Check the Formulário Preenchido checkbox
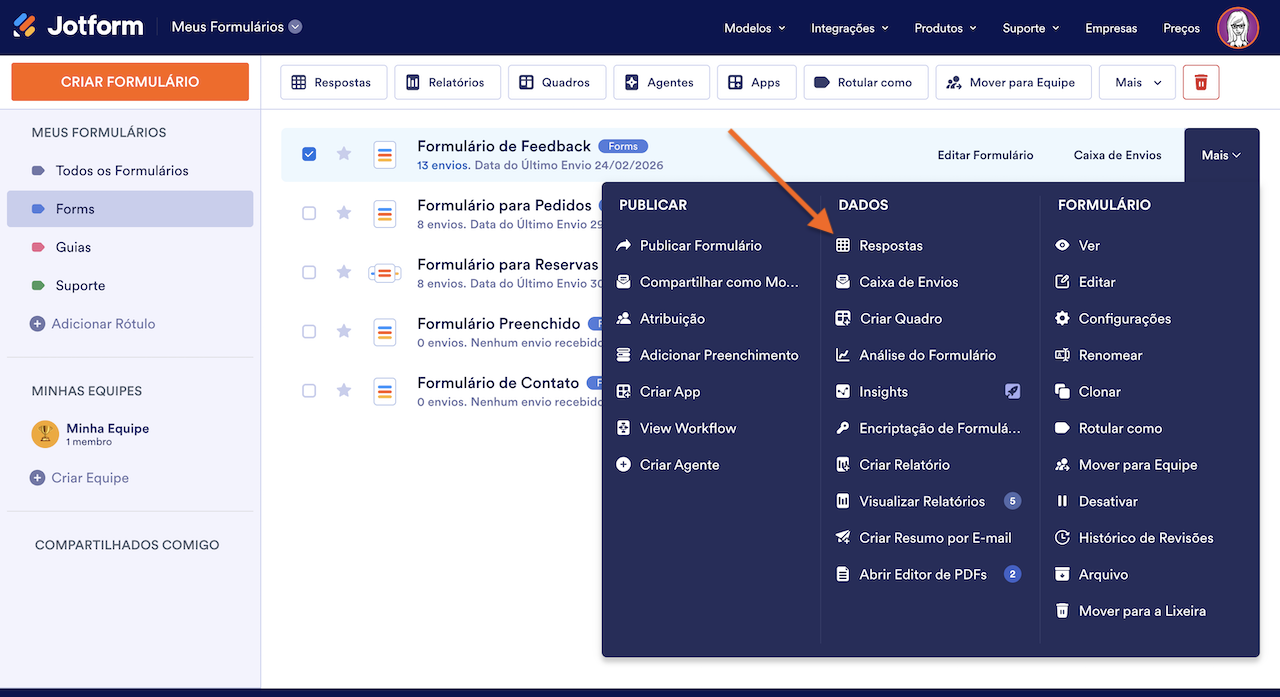This screenshot has width=1280, height=697. [x=309, y=331]
